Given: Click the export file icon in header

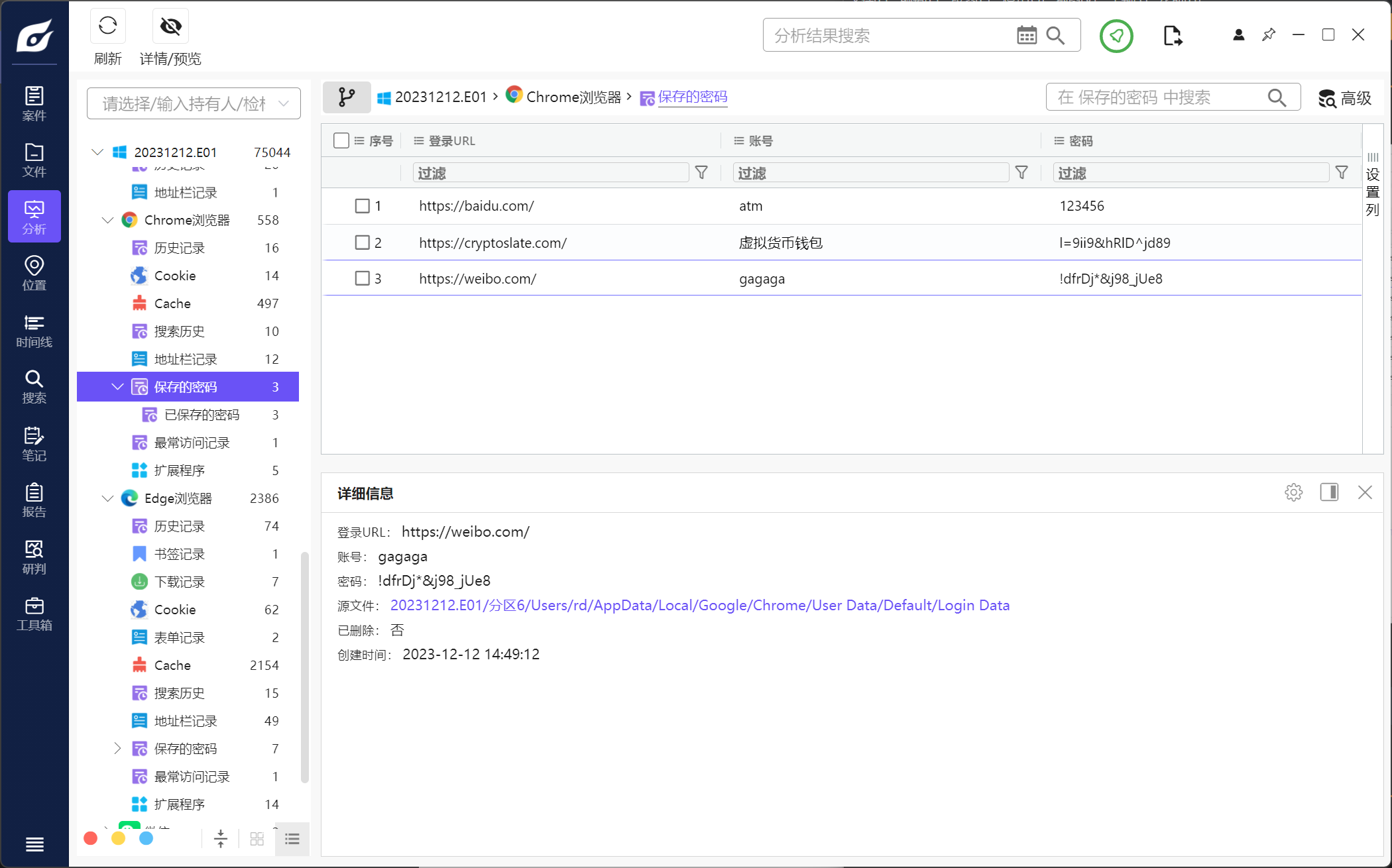Looking at the screenshot, I should coord(1172,36).
